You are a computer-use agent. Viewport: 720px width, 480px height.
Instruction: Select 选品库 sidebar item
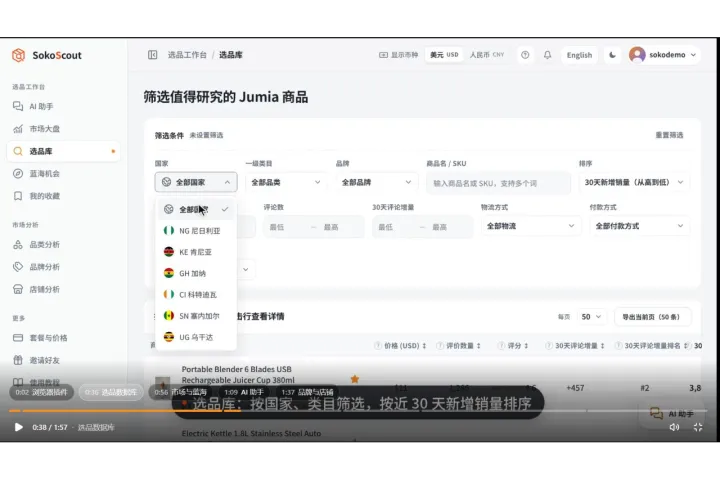tap(63, 151)
